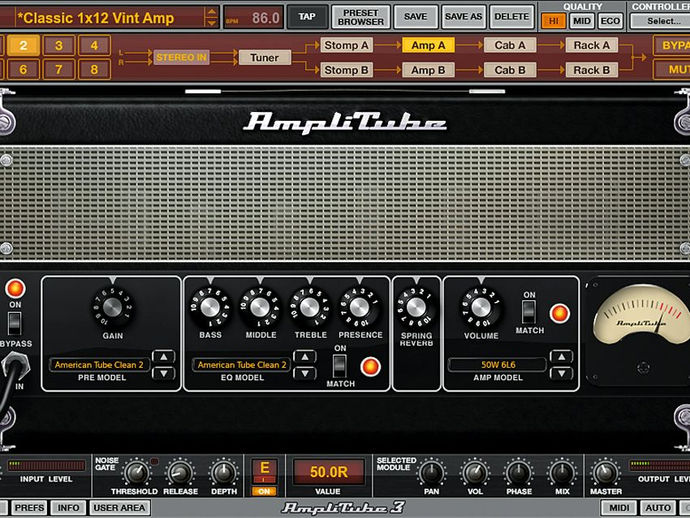Screen dimensions: 690x518
Task: Click the Master knob
Action: coord(606,473)
